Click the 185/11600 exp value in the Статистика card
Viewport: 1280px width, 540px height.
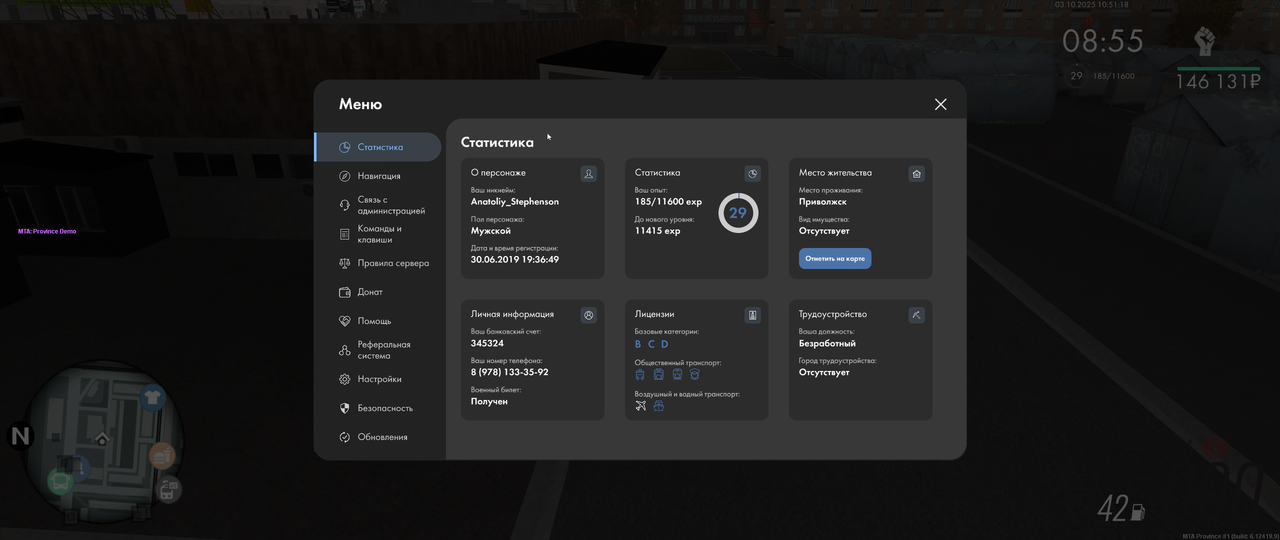coord(668,202)
